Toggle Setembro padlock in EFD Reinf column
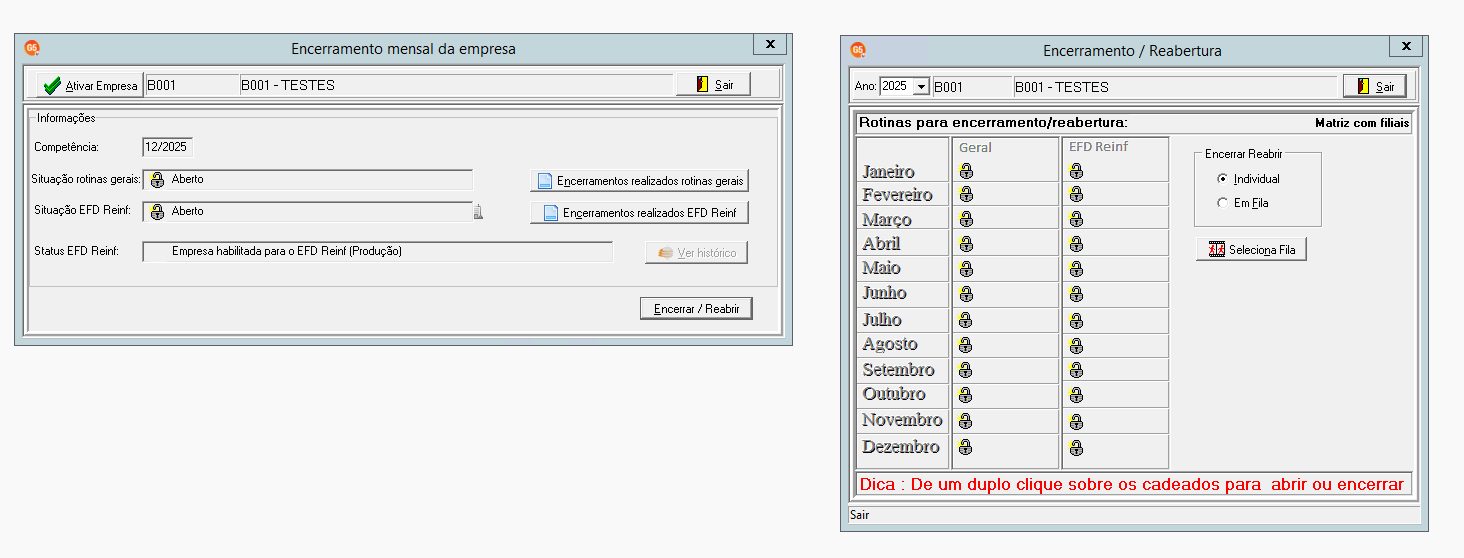The width and height of the screenshot is (1464, 558). [x=1076, y=370]
